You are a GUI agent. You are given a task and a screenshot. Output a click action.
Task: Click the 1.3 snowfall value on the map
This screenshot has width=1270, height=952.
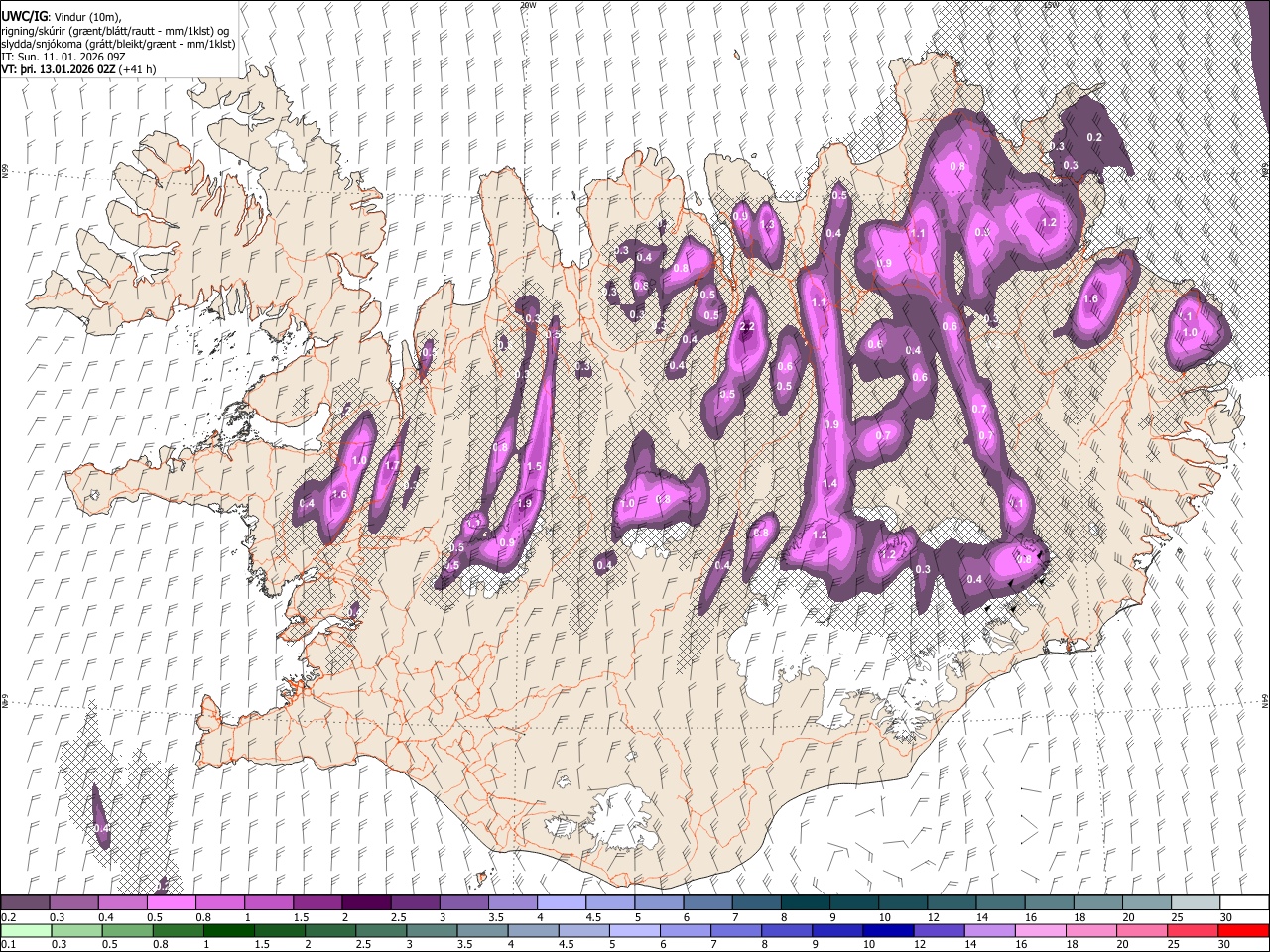(767, 225)
